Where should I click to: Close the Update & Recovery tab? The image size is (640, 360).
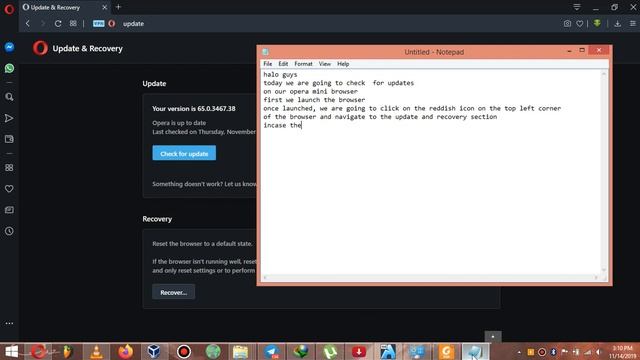(104, 7)
